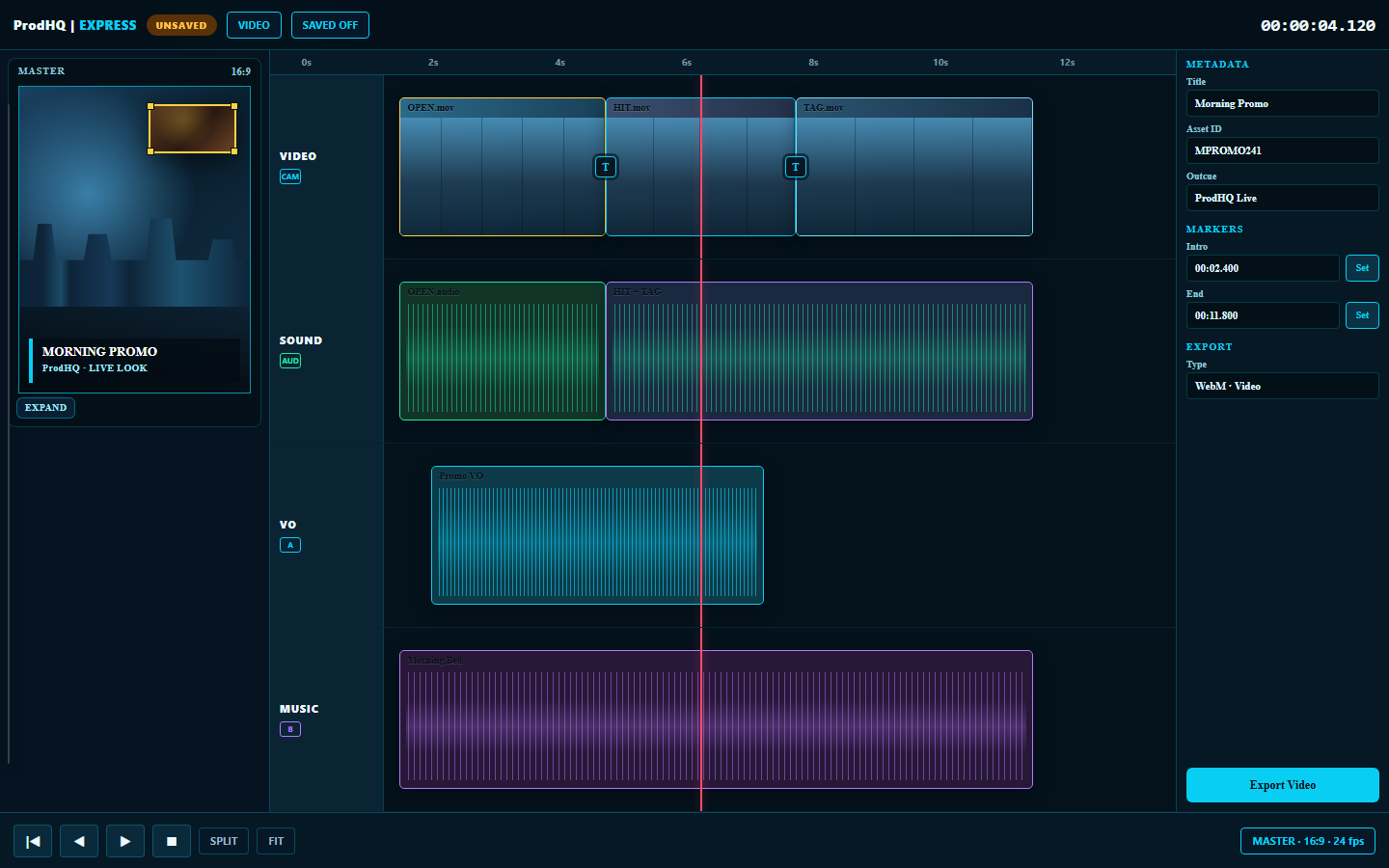
Task: Select the Promo VO clip
Action: point(597,535)
